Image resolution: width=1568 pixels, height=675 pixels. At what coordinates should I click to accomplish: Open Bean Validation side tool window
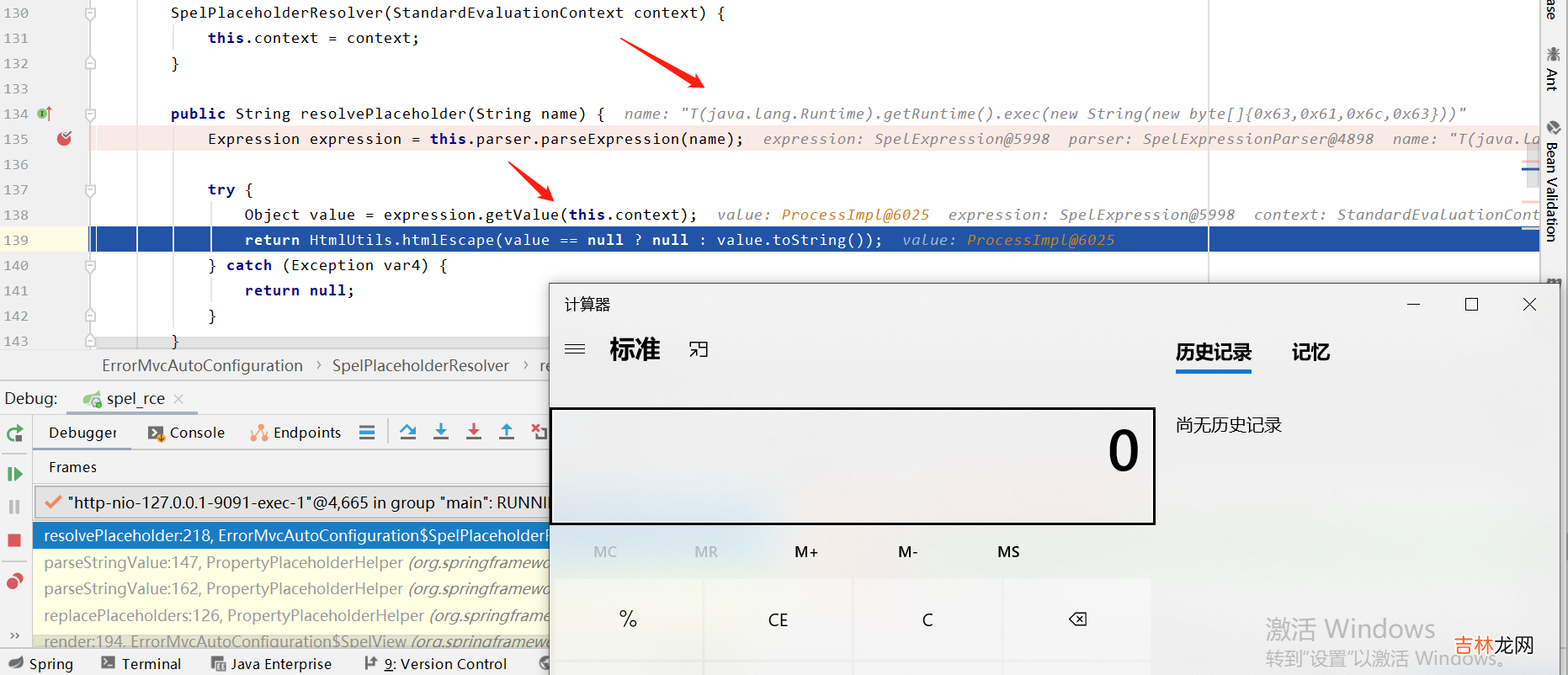(1553, 182)
